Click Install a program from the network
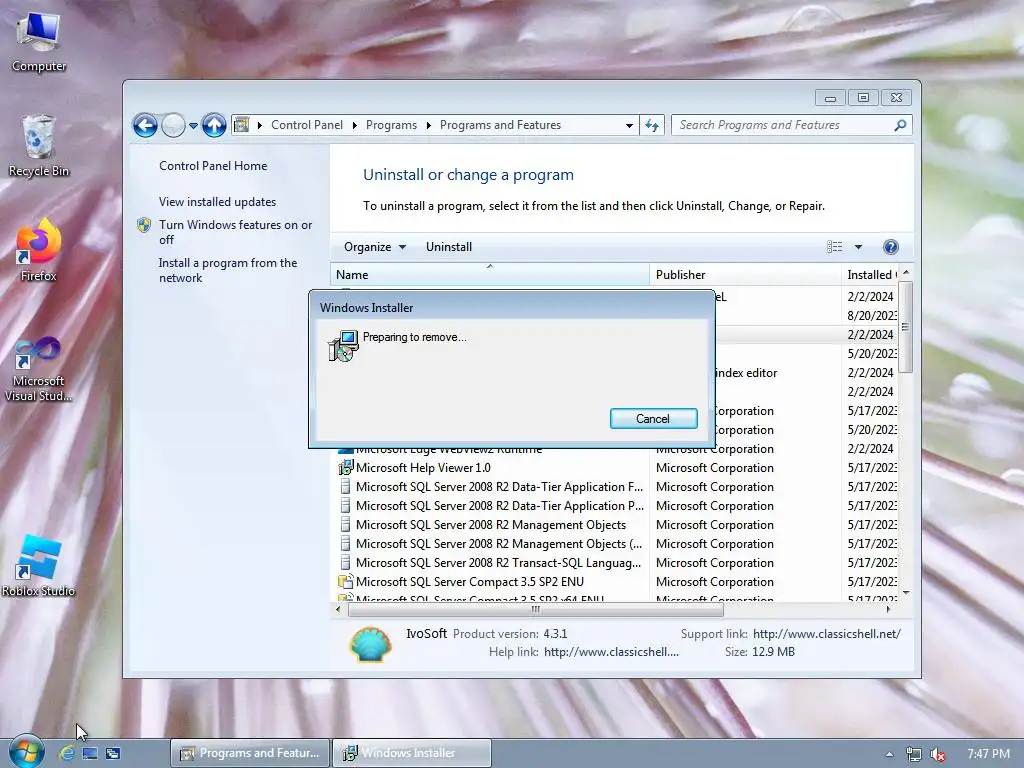Image resolution: width=1024 pixels, height=768 pixels. pyautogui.click(x=227, y=270)
